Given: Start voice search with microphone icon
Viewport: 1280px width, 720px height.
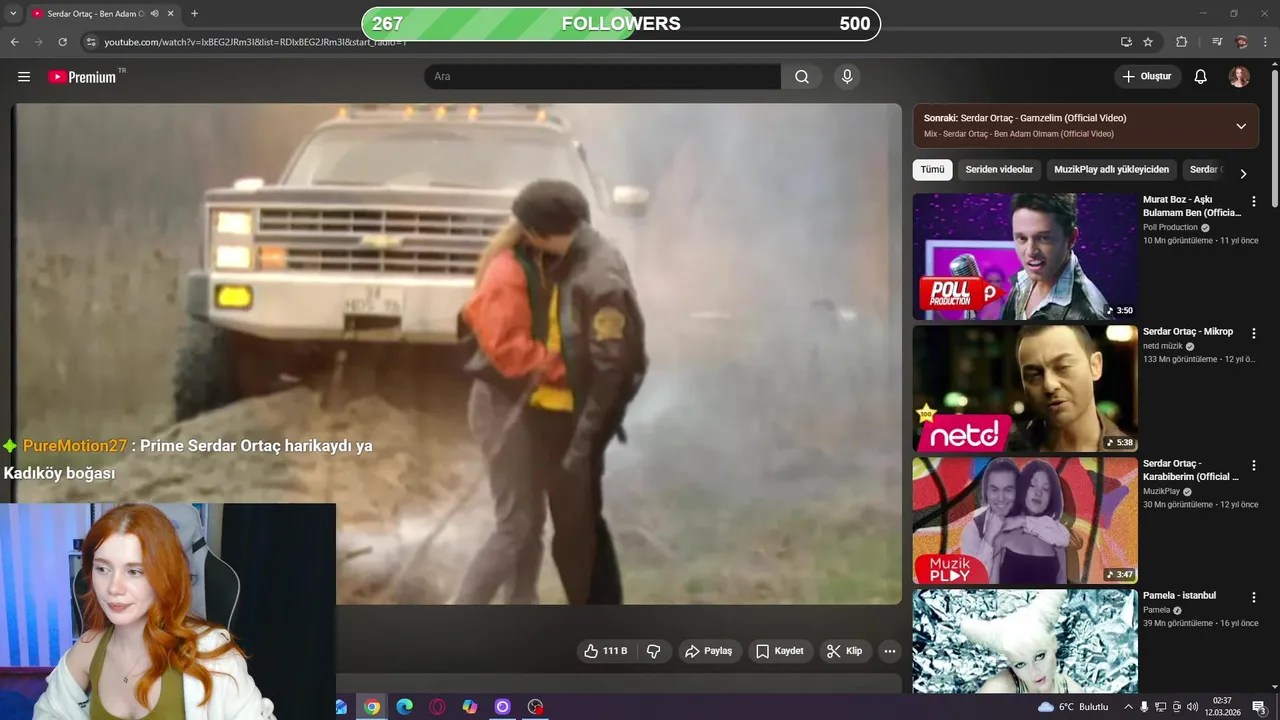Looking at the screenshot, I should pyautogui.click(x=847, y=77).
